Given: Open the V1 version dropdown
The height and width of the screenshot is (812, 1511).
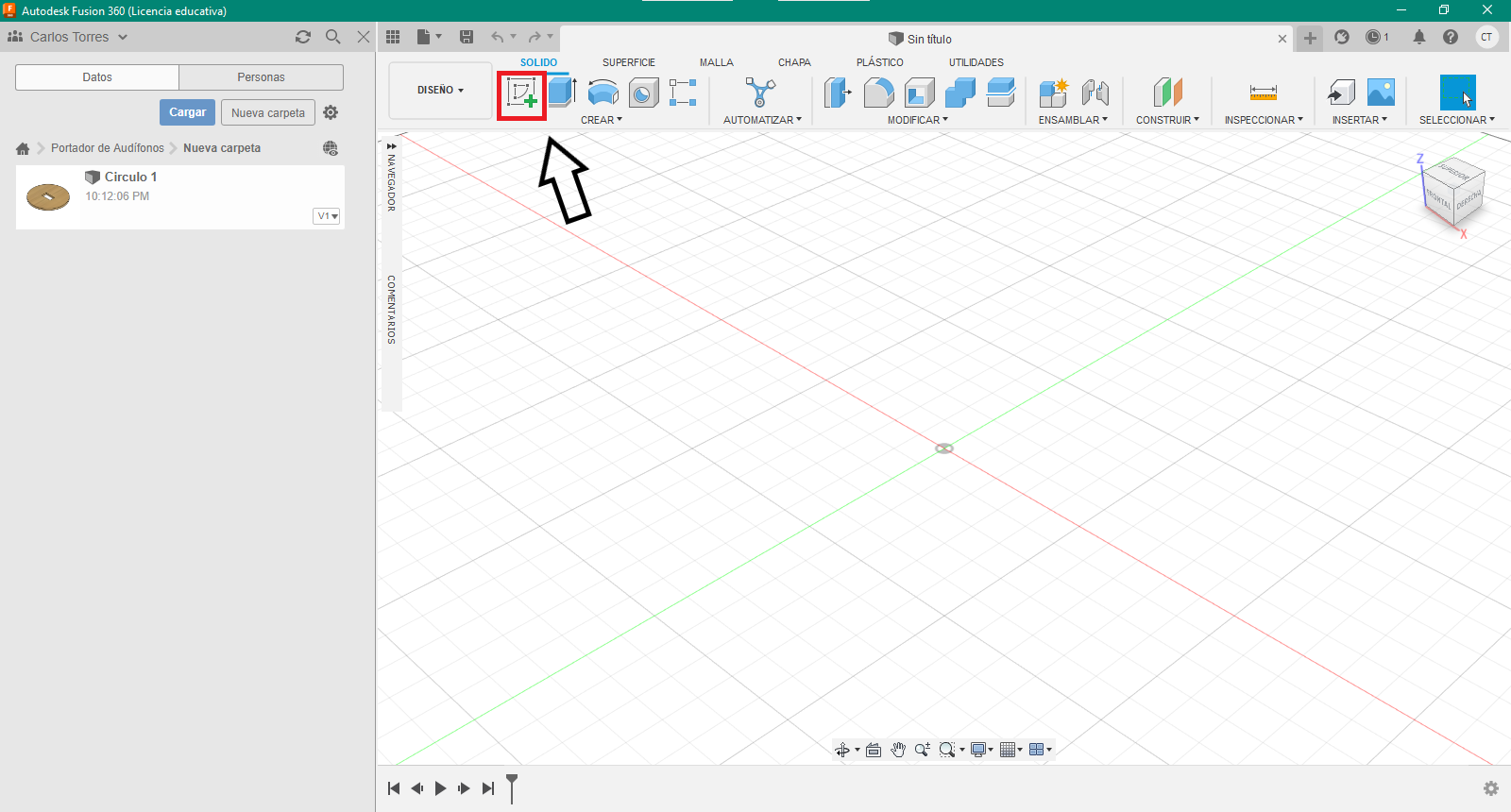Looking at the screenshot, I should tap(327, 216).
